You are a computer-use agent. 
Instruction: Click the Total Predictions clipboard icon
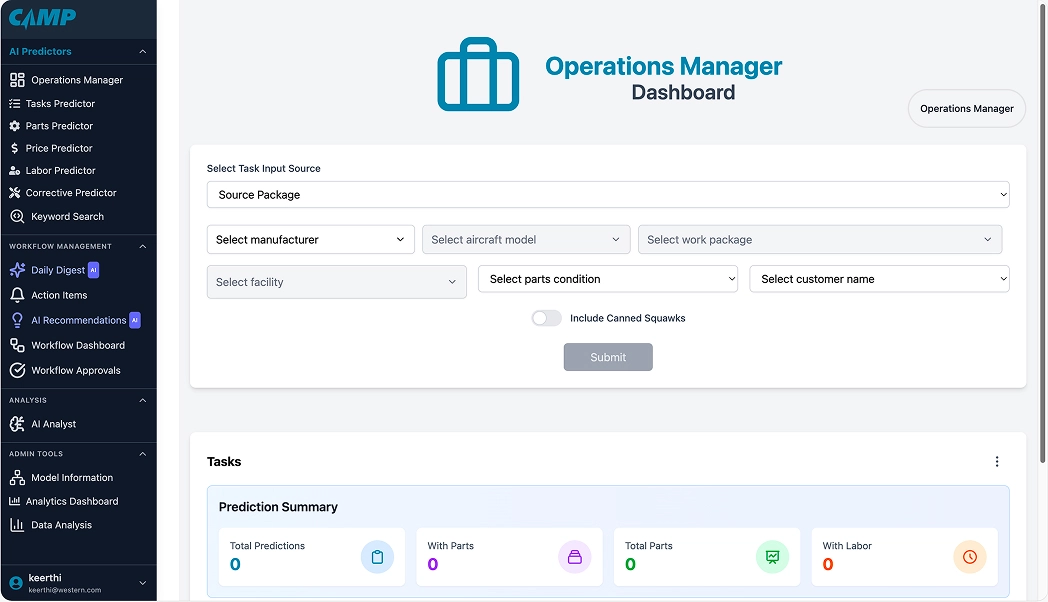377,557
